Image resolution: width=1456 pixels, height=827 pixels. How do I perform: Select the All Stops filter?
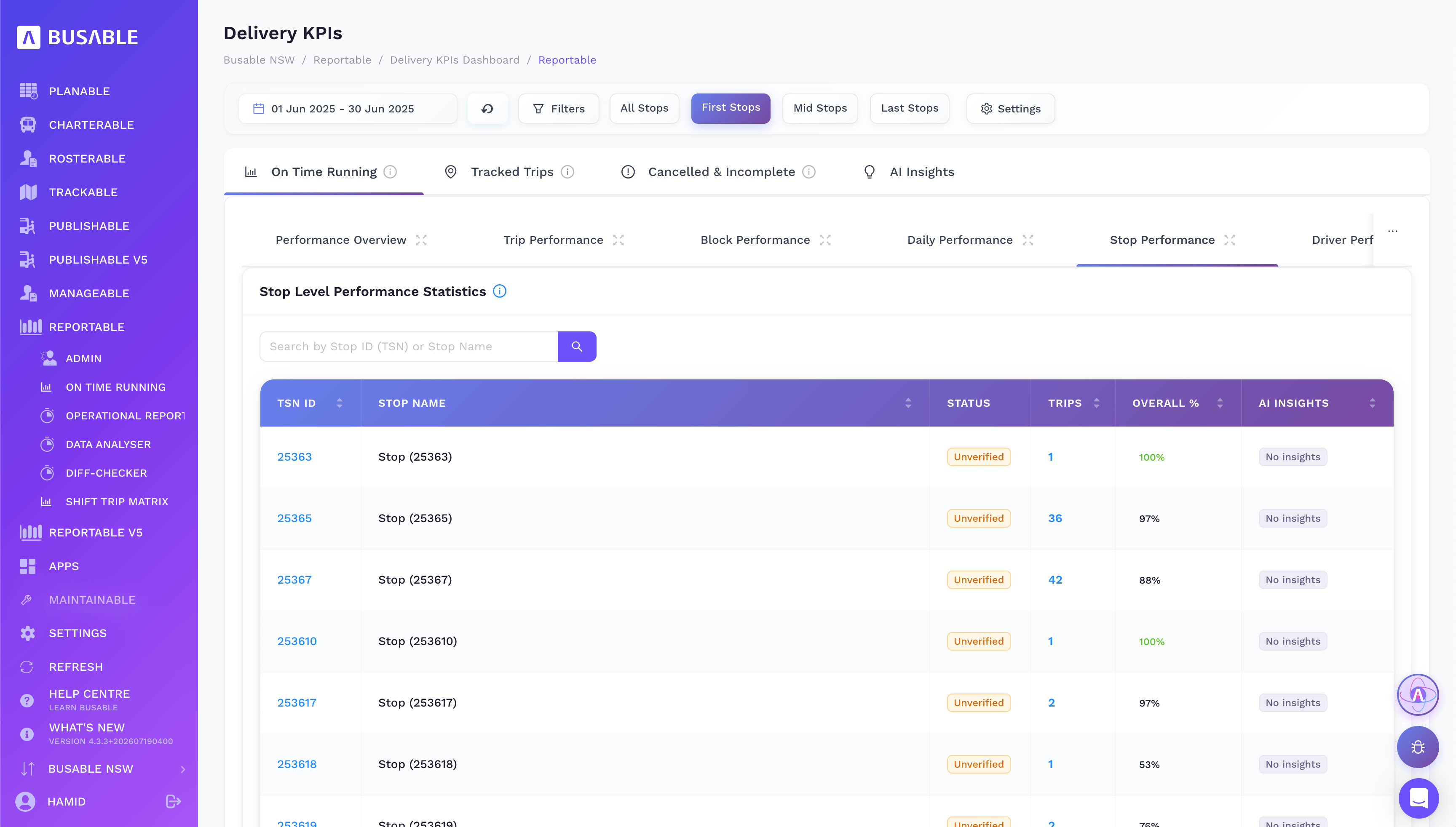(645, 109)
